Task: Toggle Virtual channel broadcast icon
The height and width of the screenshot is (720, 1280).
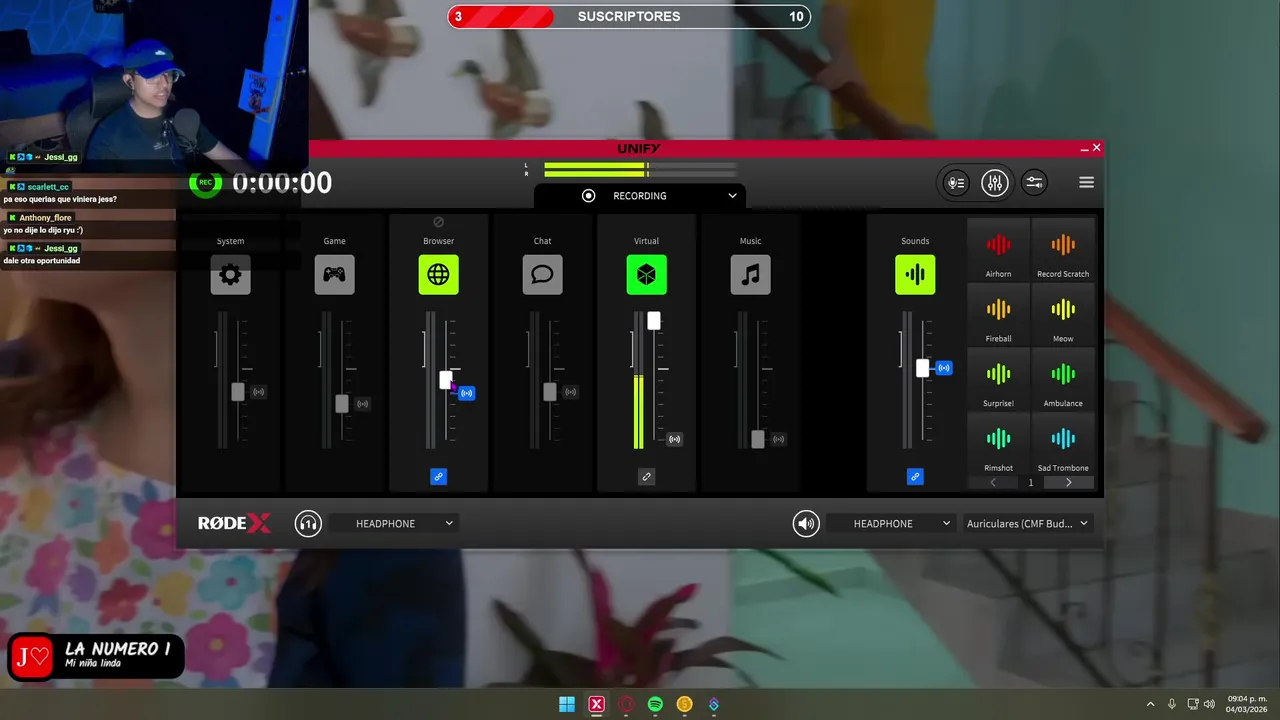Action: (x=674, y=439)
